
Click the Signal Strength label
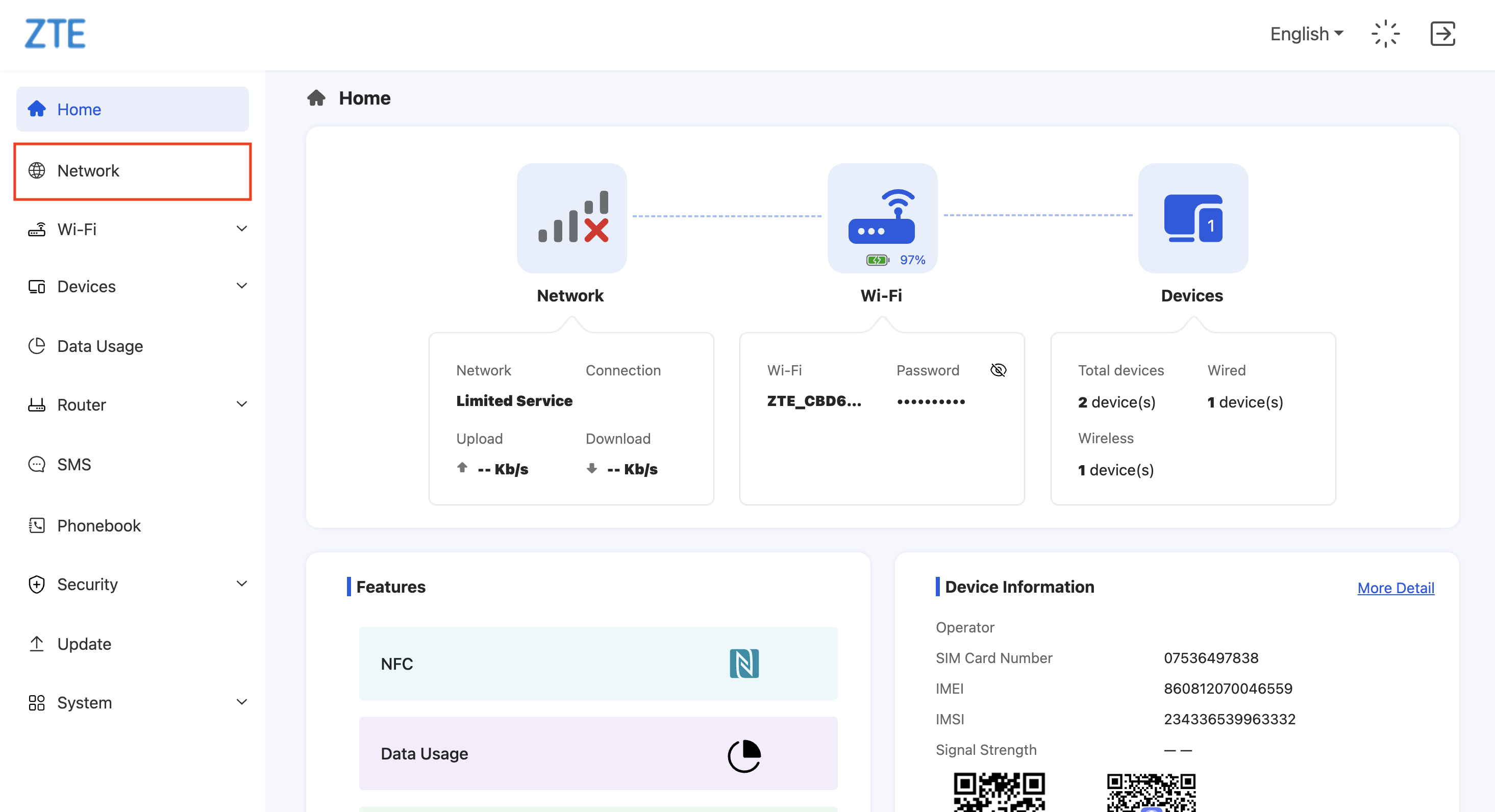click(986, 750)
